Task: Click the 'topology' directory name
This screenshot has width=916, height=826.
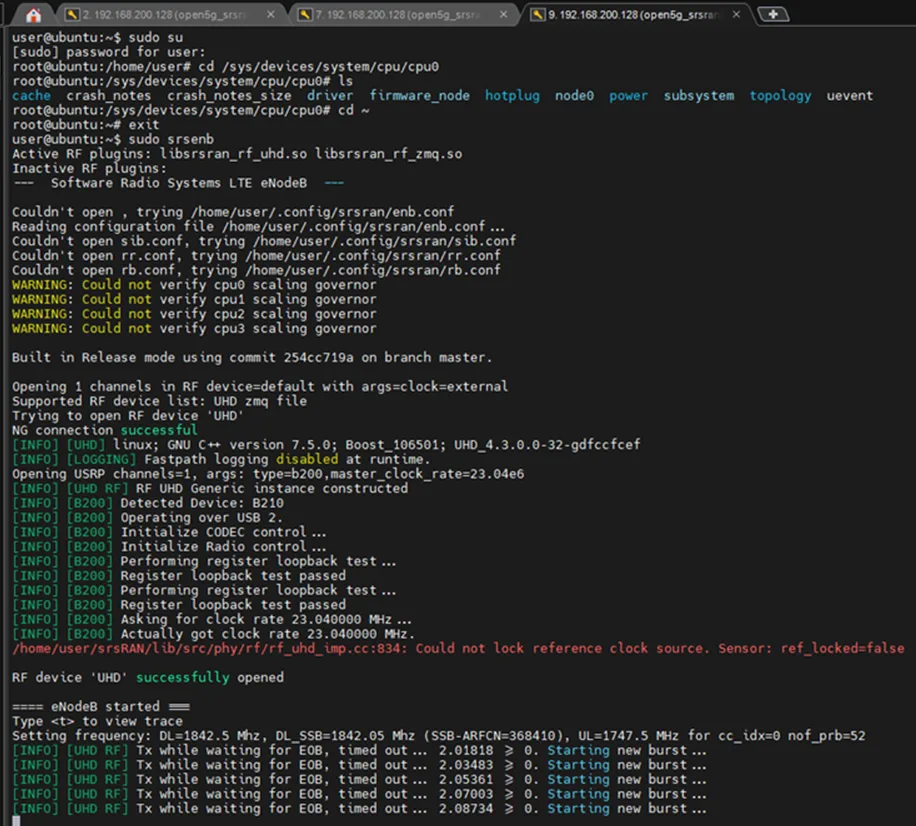Action: (x=780, y=96)
